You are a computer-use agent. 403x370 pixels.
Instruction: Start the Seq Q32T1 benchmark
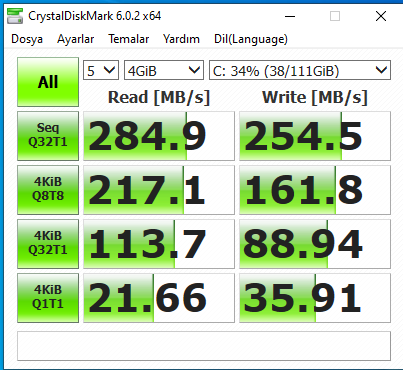[x=48, y=136]
